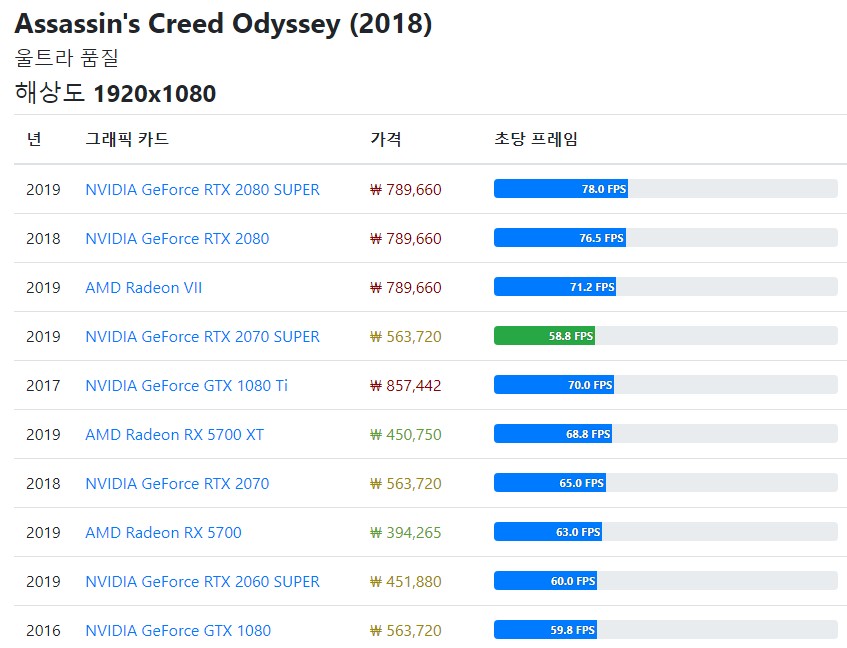The image size is (847, 648).
Task: Open NVIDIA GeForce RTX 2060 SUPER link
Action: click(203, 582)
